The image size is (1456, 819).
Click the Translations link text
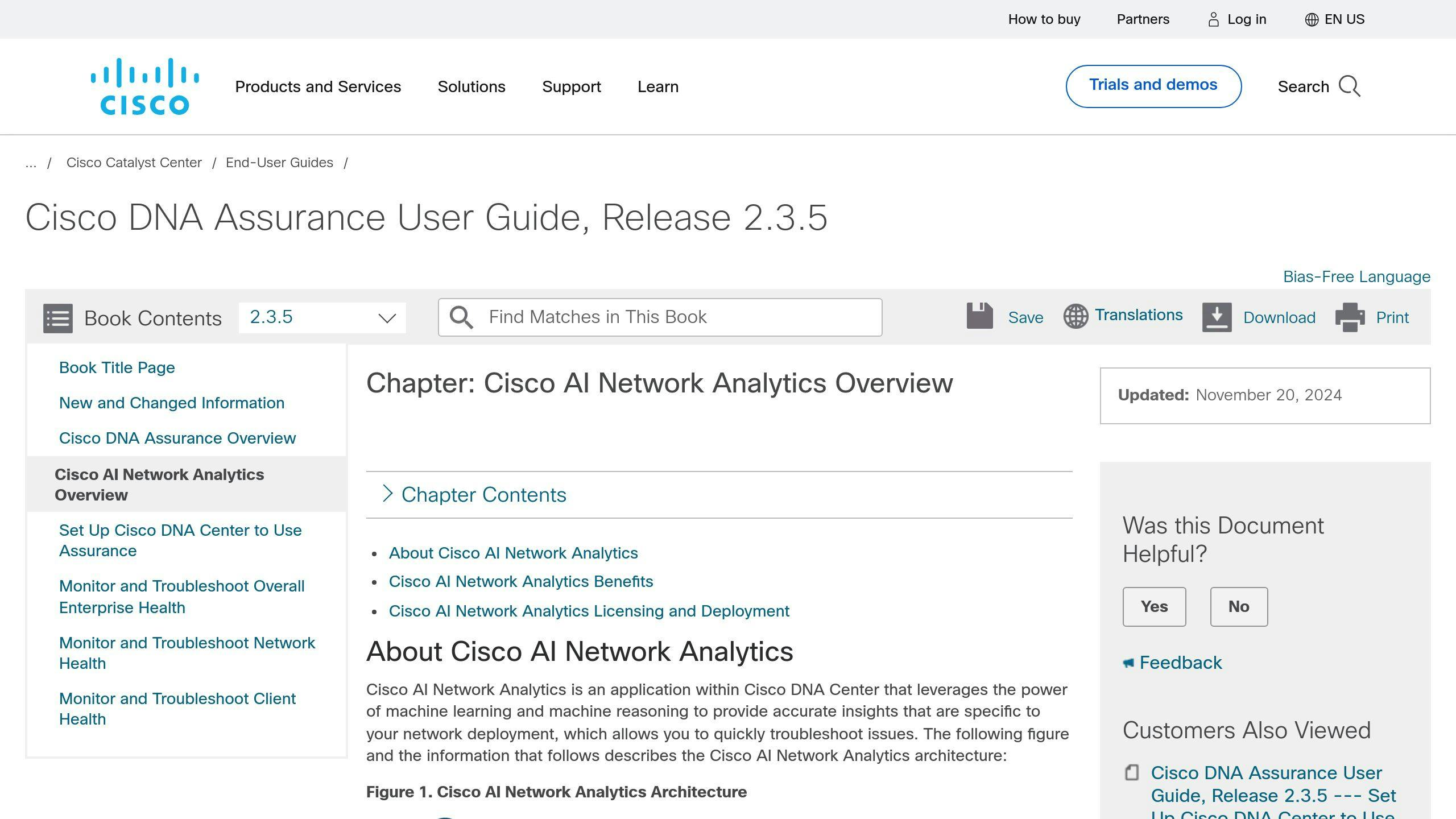pyautogui.click(x=1139, y=315)
